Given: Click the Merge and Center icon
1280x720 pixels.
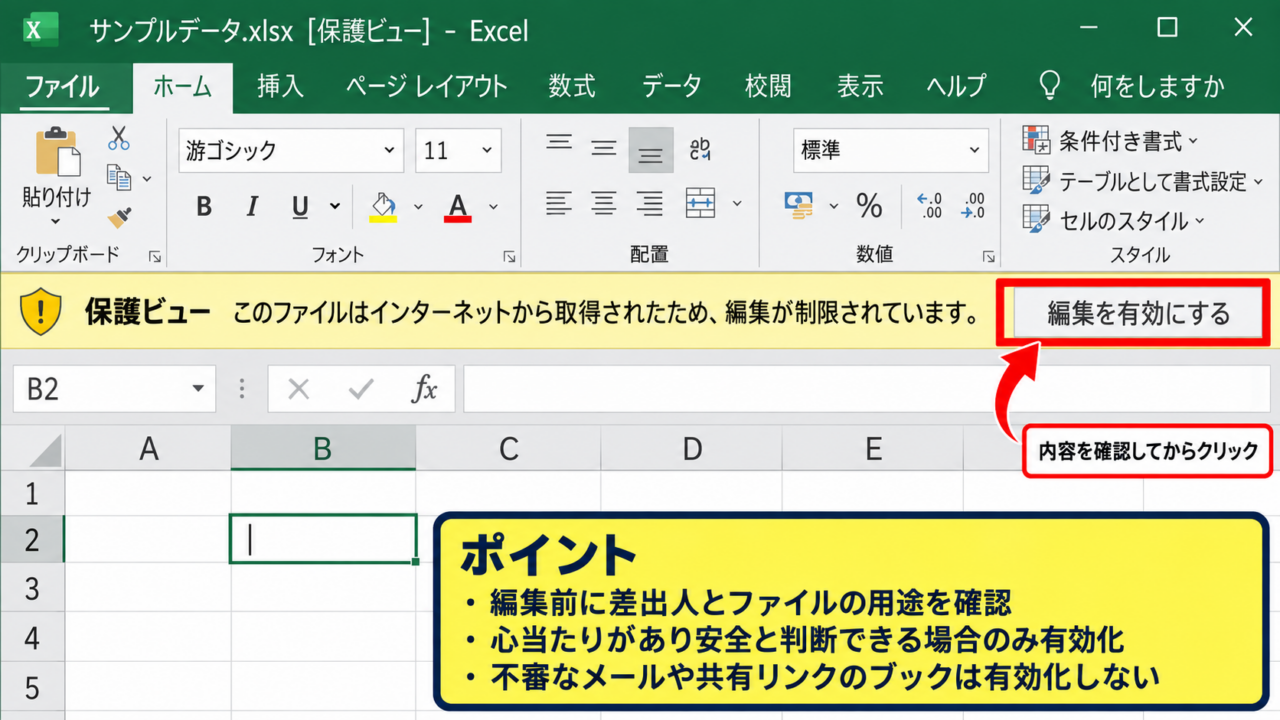Looking at the screenshot, I should [x=701, y=203].
